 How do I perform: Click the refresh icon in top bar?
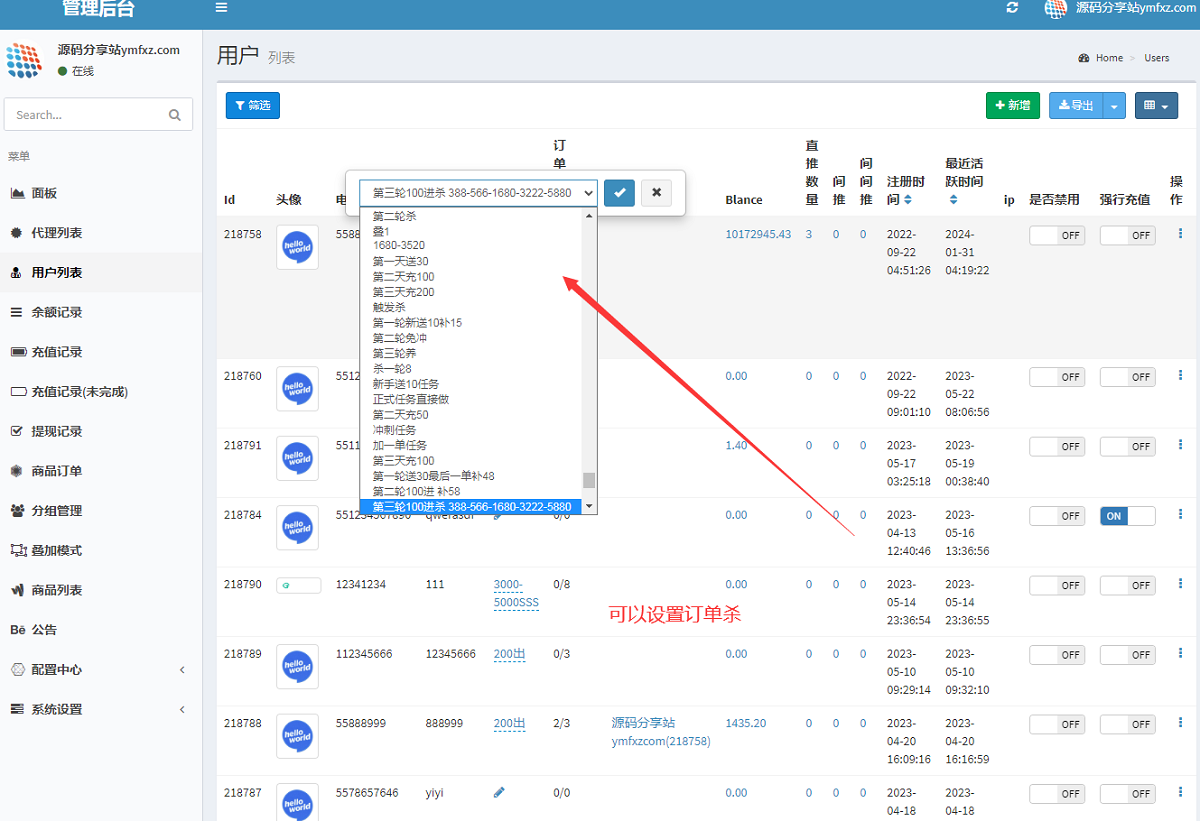[1012, 8]
